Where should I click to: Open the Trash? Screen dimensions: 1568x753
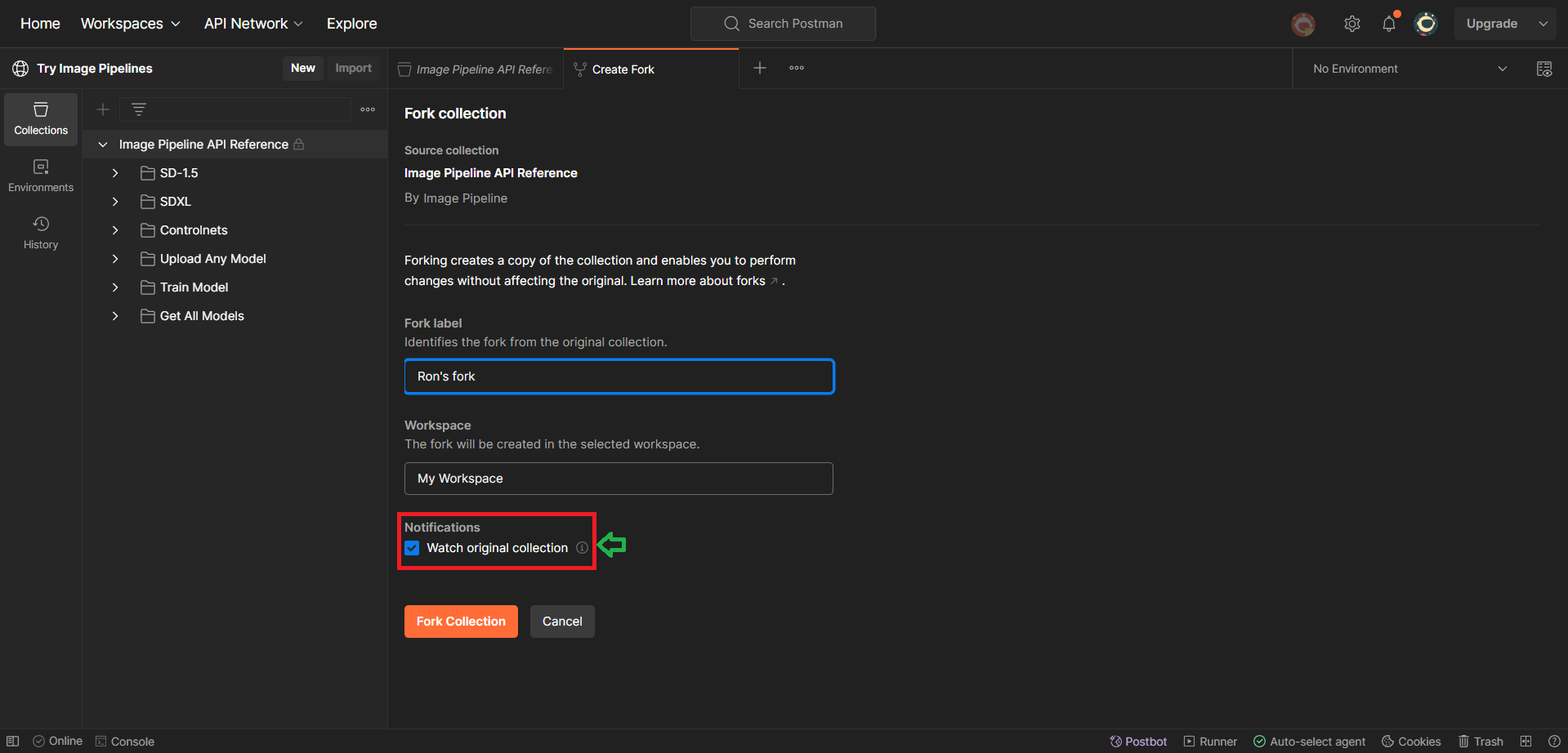1481,741
